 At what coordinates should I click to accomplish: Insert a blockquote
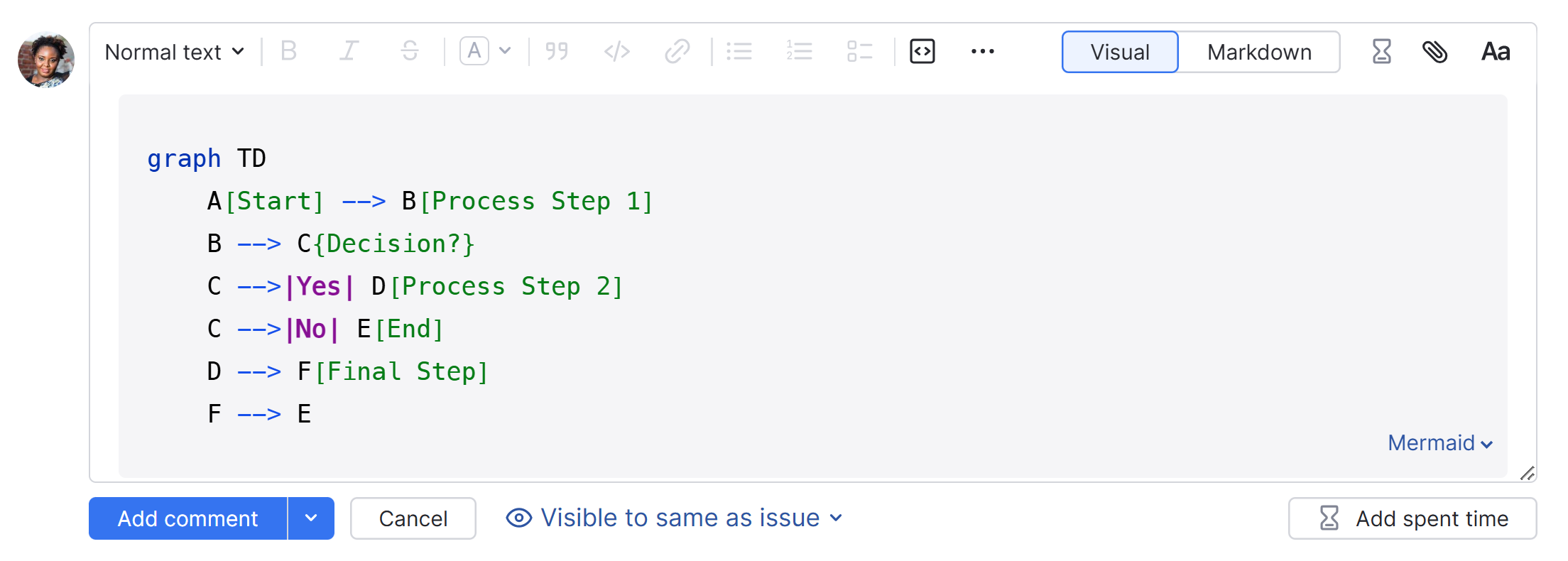pos(557,51)
